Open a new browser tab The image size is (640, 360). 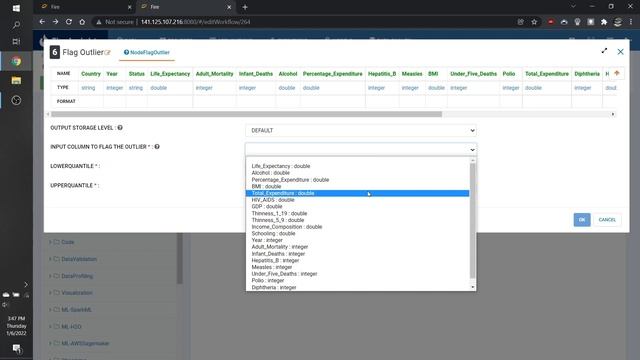pyautogui.click(x=245, y=7)
